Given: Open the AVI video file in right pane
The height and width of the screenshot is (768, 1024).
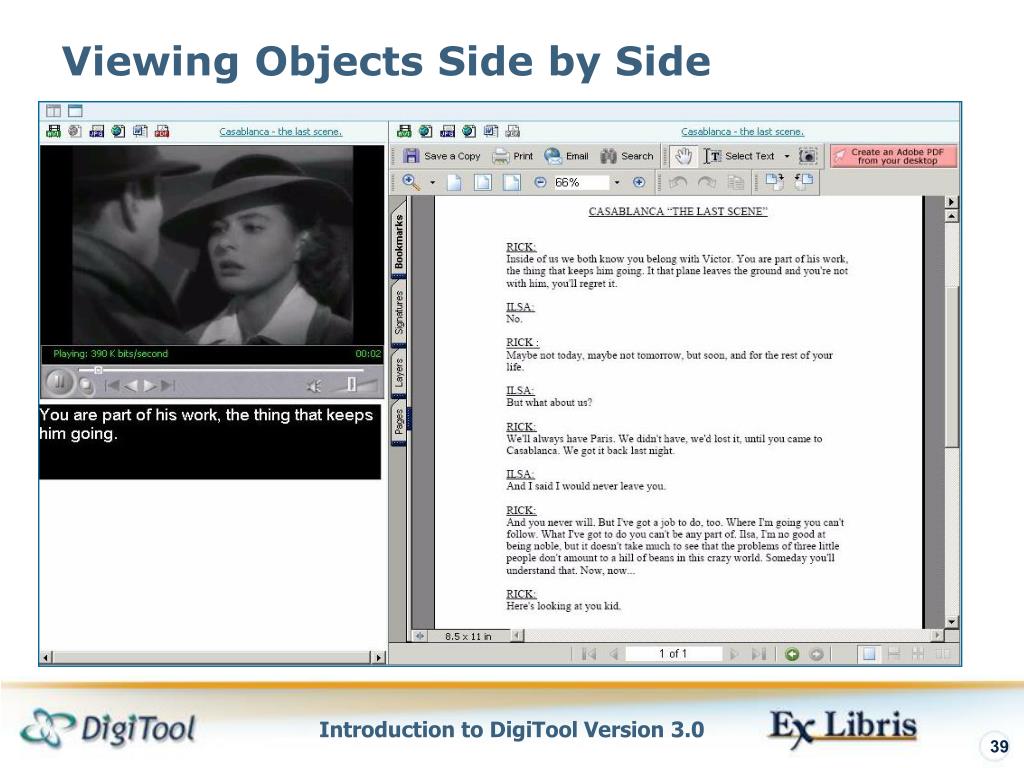Looking at the screenshot, I should [404, 131].
